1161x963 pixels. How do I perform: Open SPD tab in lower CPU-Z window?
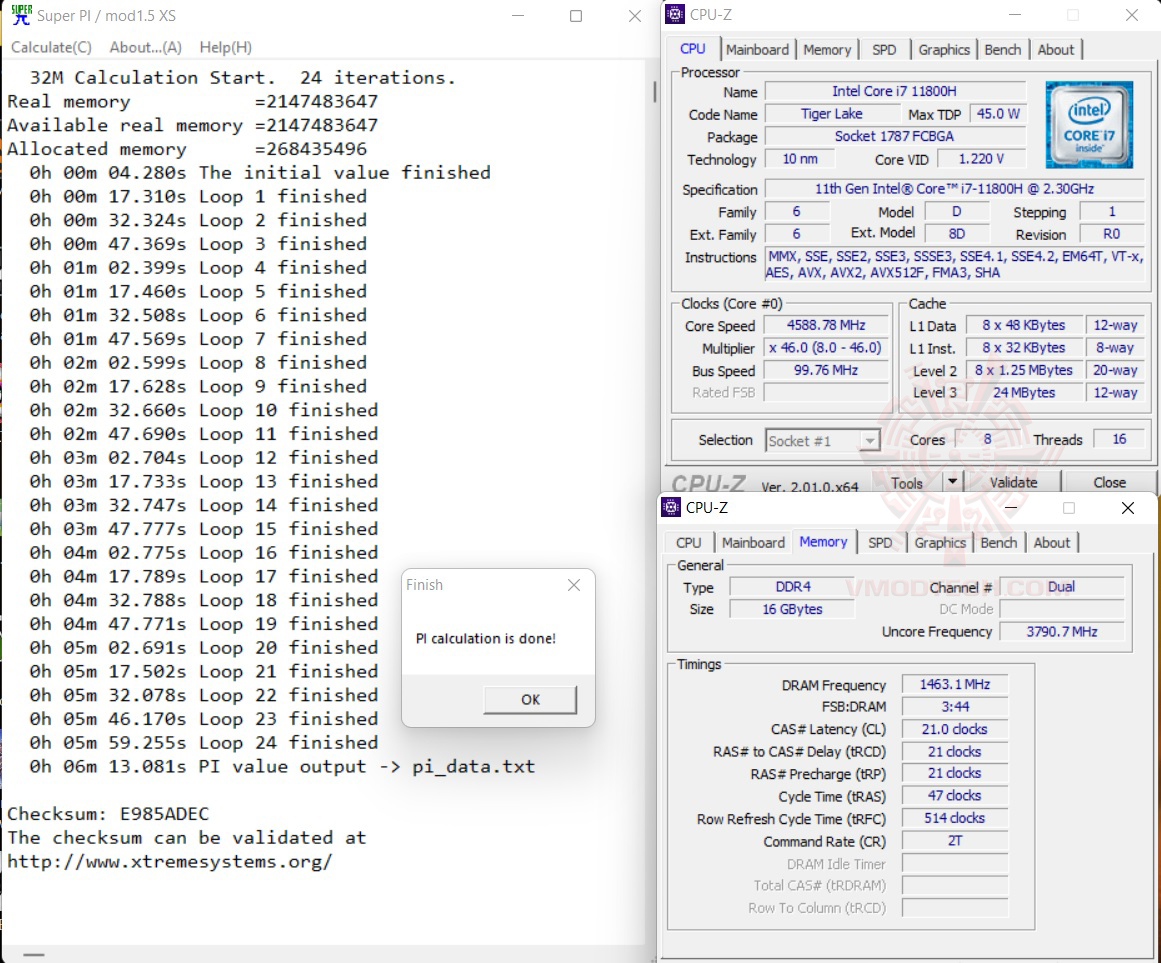click(x=880, y=543)
